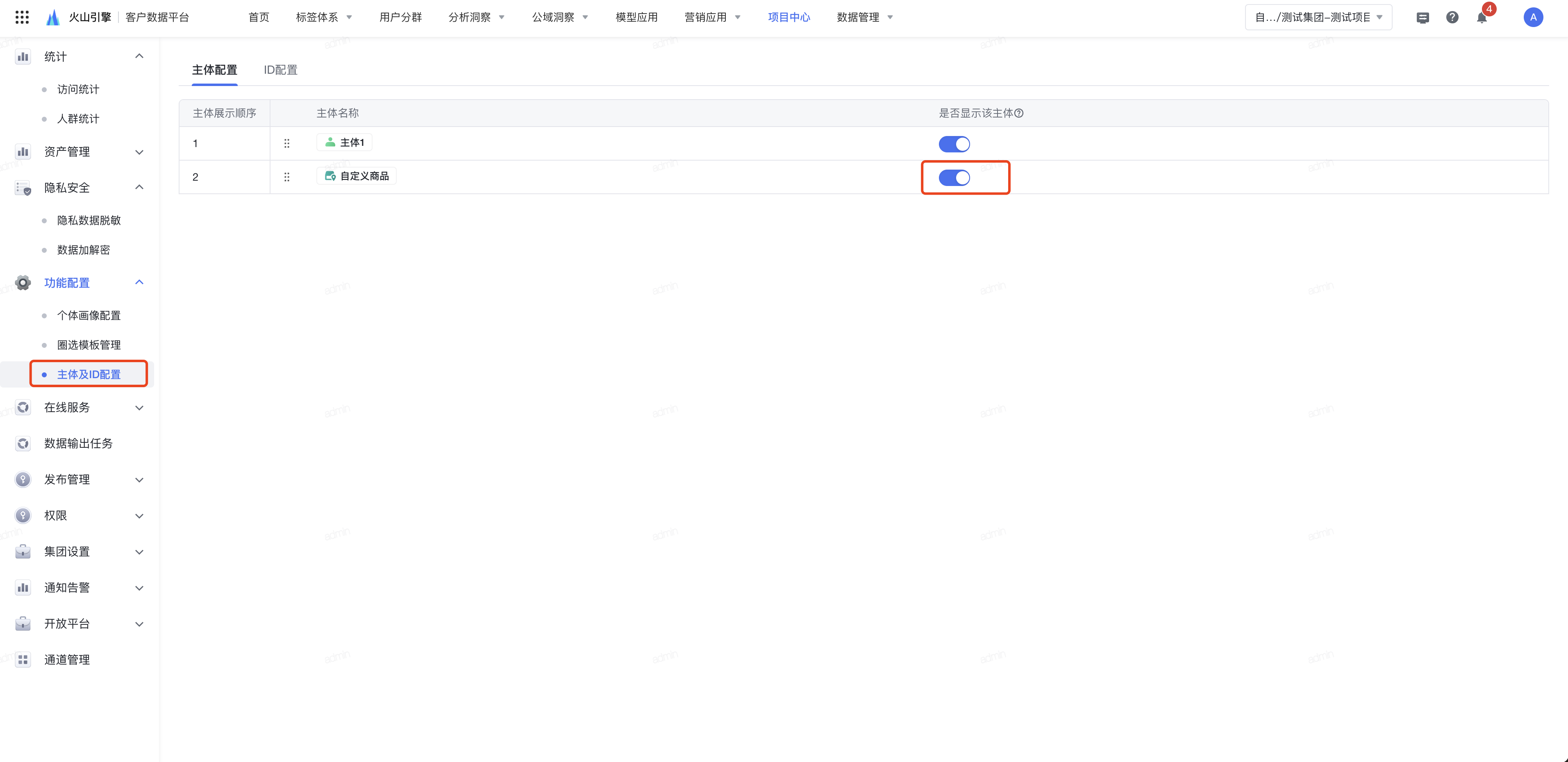Collapse the 统计 section chevron
This screenshot has height=762, width=1568.
(139, 56)
